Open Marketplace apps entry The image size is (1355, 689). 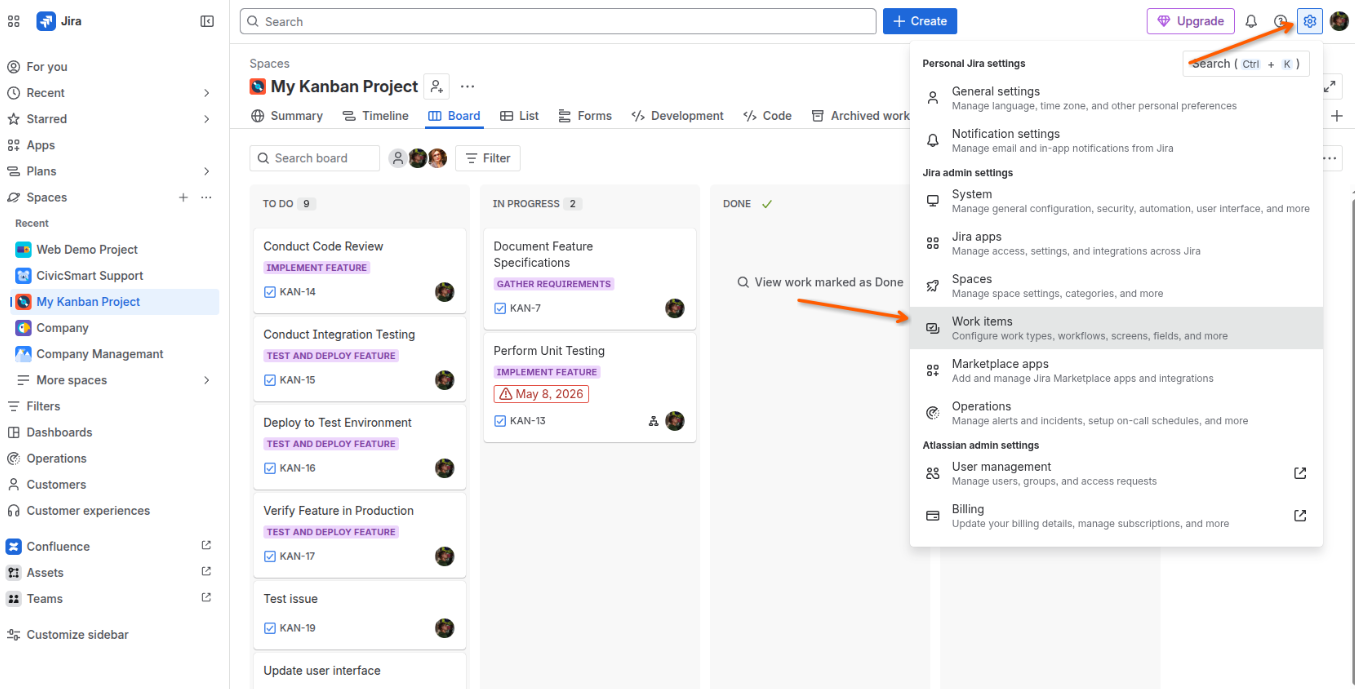(1116, 370)
